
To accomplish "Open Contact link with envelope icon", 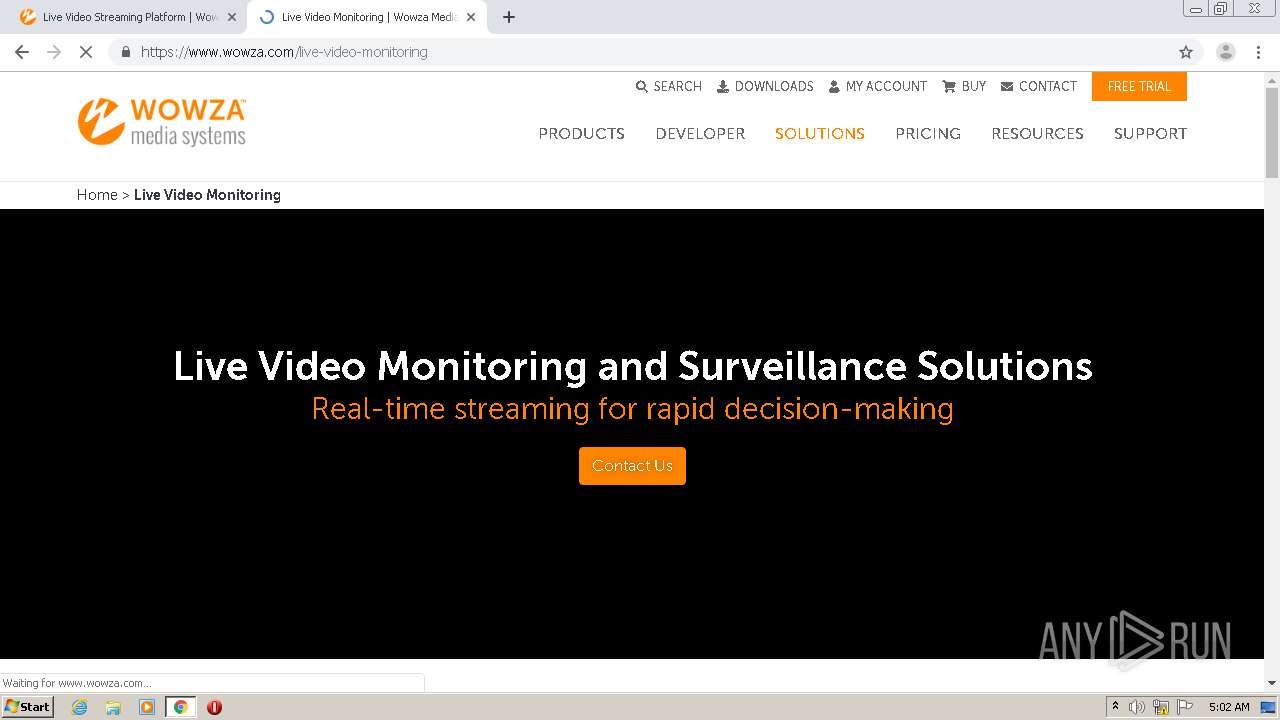I will click(x=1038, y=87).
